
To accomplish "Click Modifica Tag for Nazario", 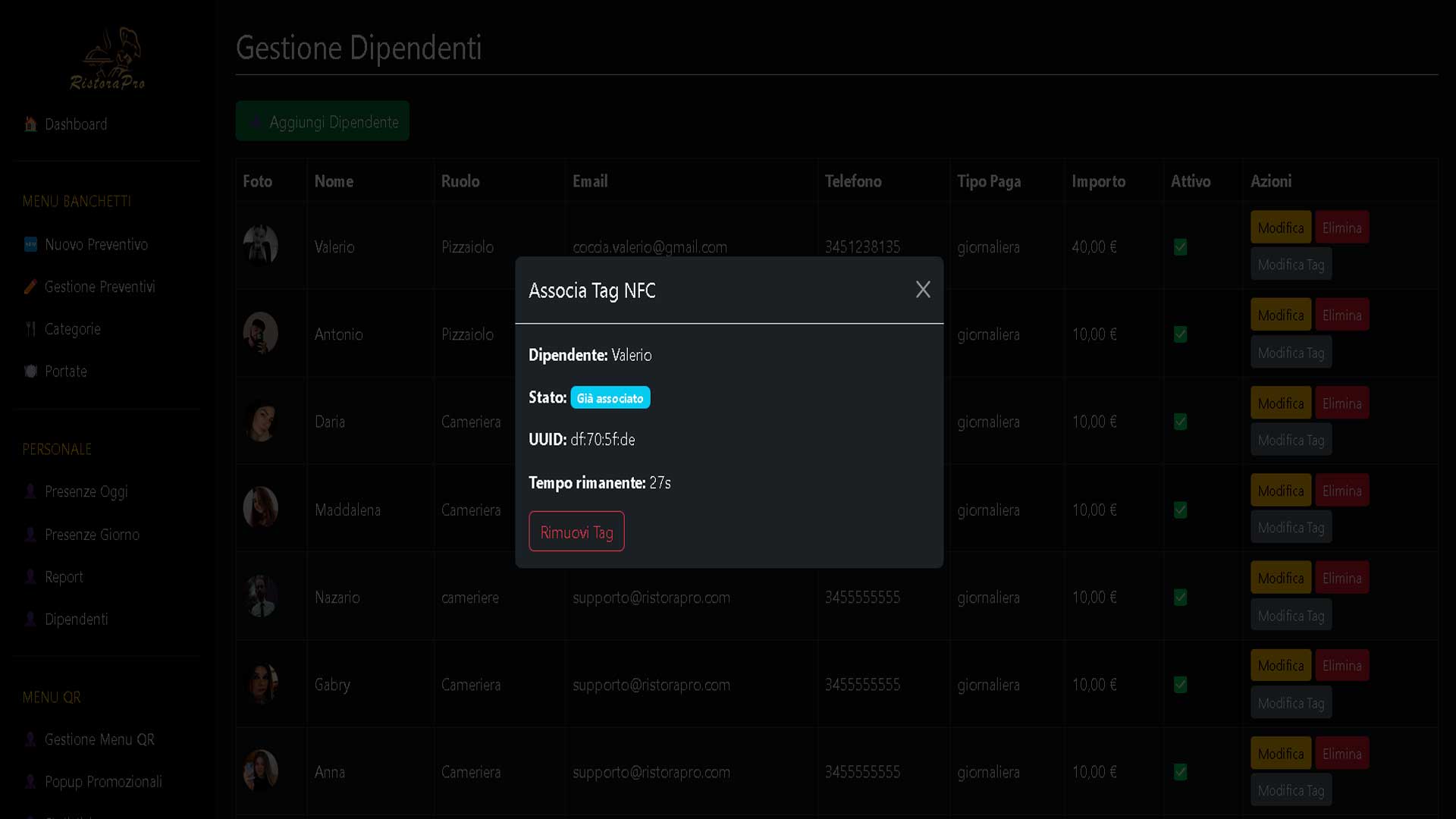I will point(1291,616).
